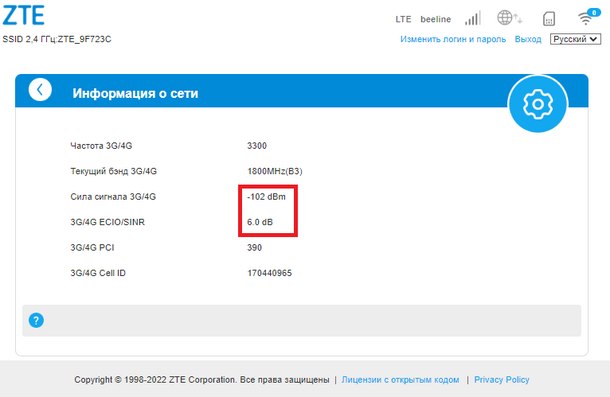Screen dimensions: 610x397
Task: Click the globe internet connection icon
Action: click(509, 18)
